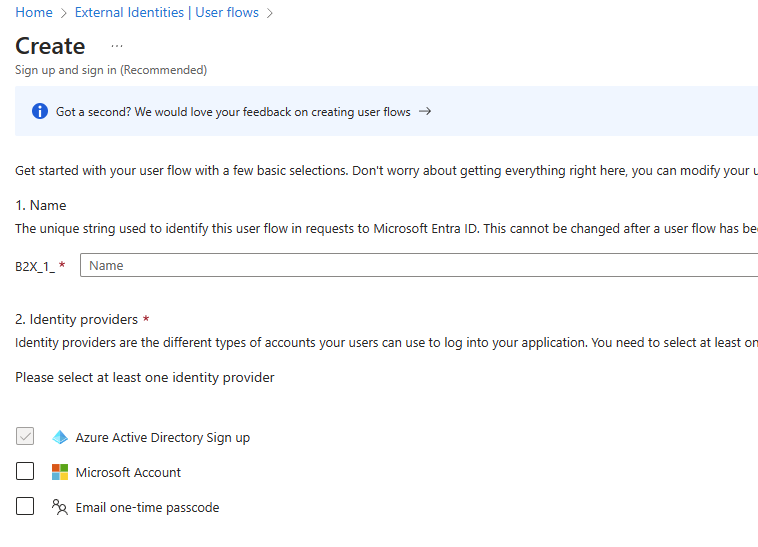Toggle Azure Active Directory Sign up checkbox

25,436
